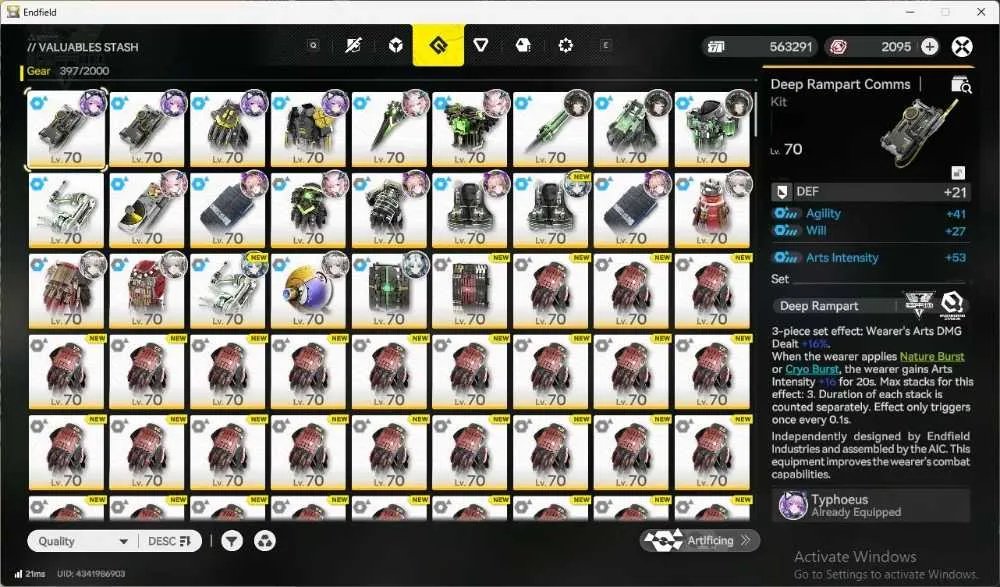Click the gear list vertical scrollbar
The image size is (1000, 587).
pos(756,115)
